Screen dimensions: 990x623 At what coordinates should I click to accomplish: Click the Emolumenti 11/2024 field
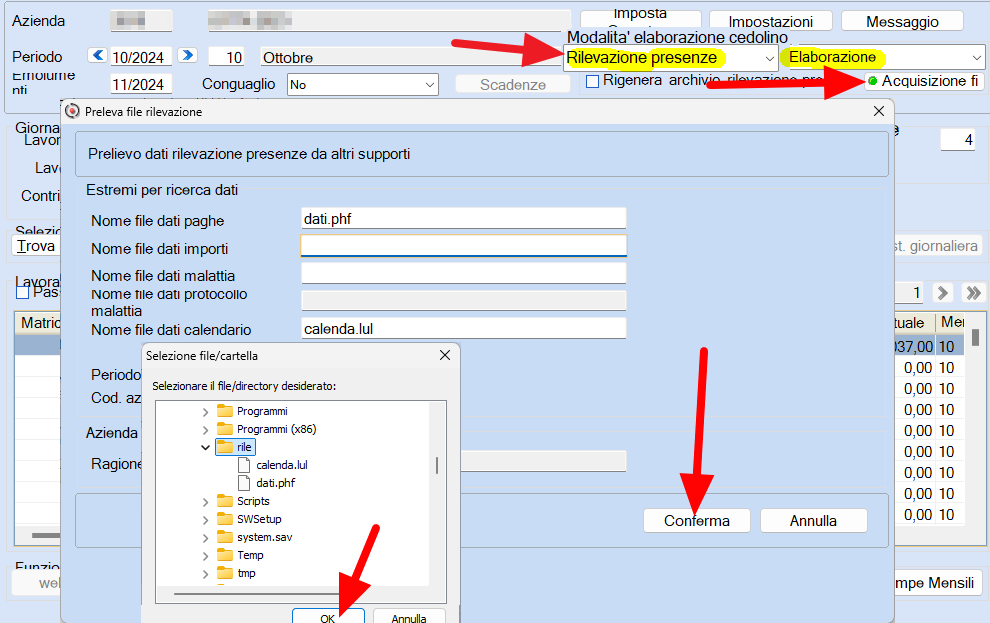tap(141, 84)
